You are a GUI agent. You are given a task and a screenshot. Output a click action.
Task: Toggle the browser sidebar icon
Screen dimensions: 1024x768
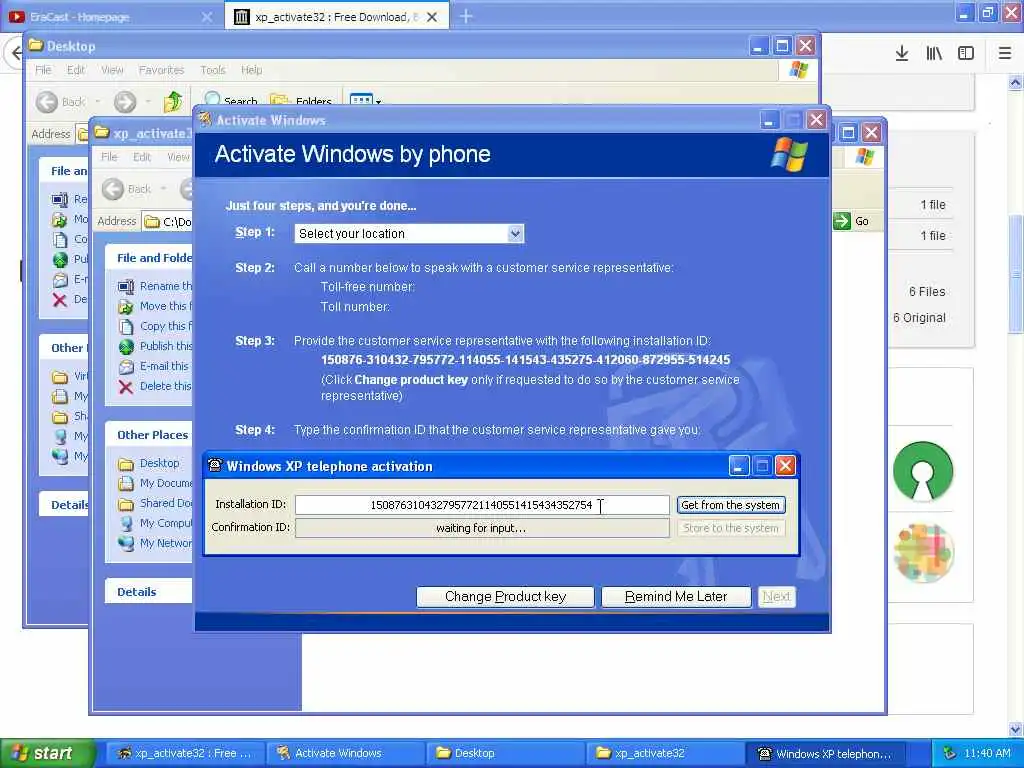coord(966,53)
